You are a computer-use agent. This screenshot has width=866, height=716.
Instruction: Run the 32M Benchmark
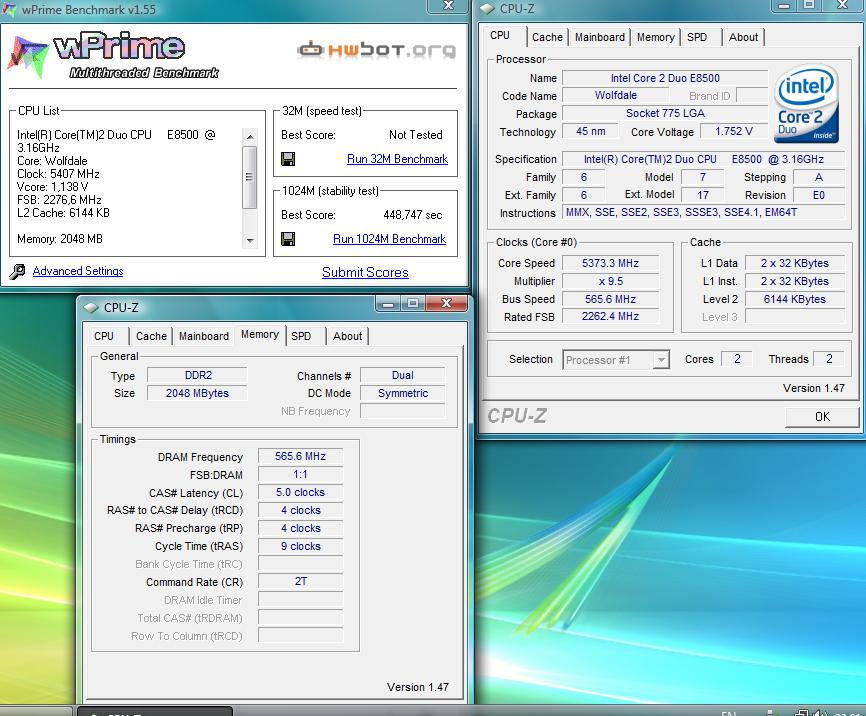tap(397, 159)
